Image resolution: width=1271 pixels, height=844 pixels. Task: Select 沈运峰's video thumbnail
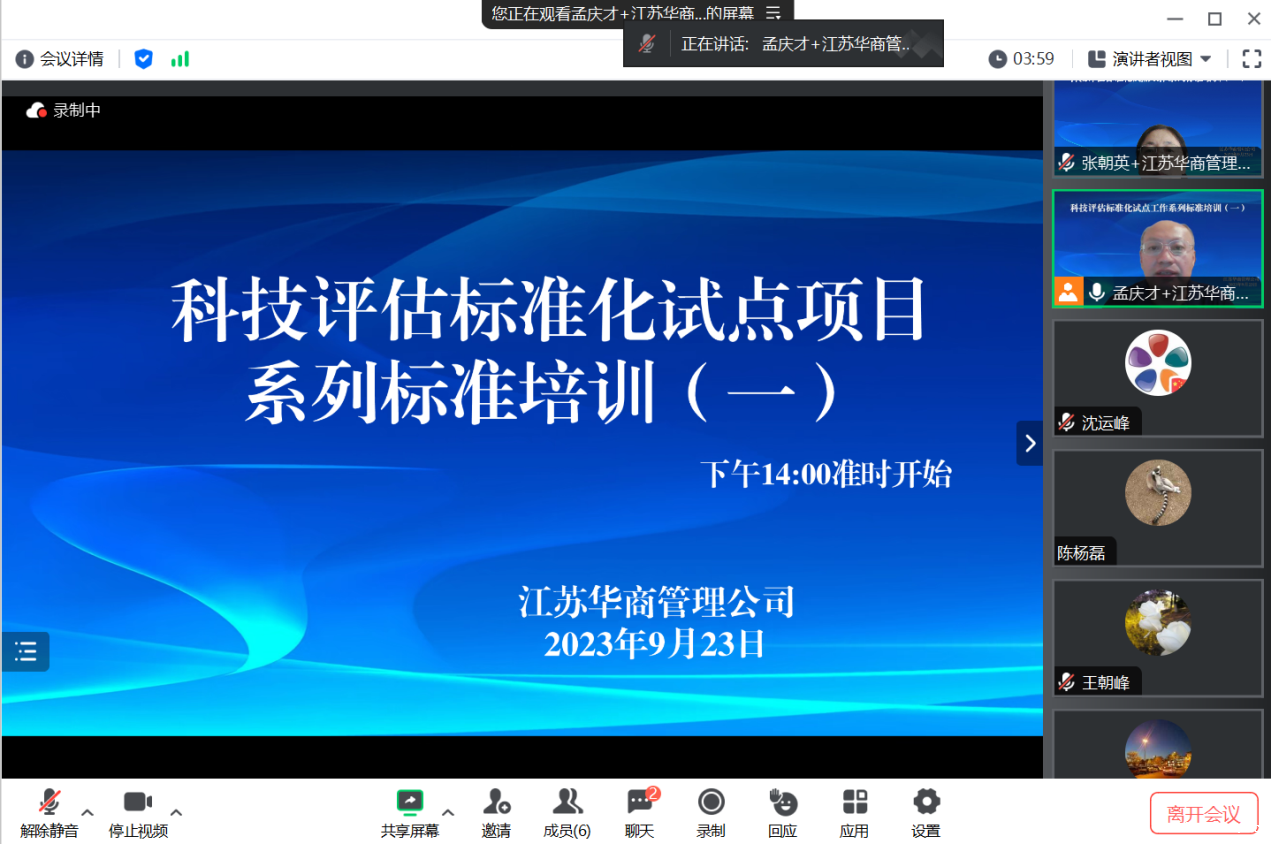click(1157, 379)
